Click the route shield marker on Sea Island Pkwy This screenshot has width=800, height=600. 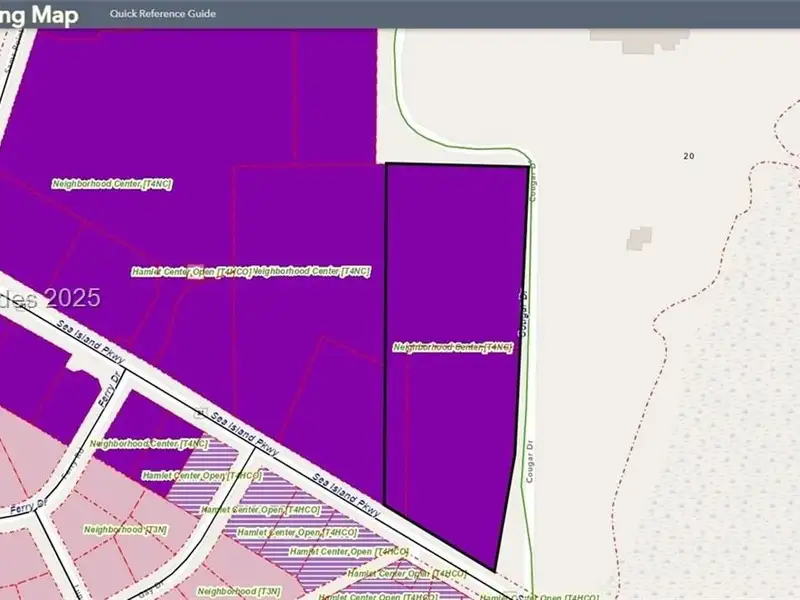200,411
